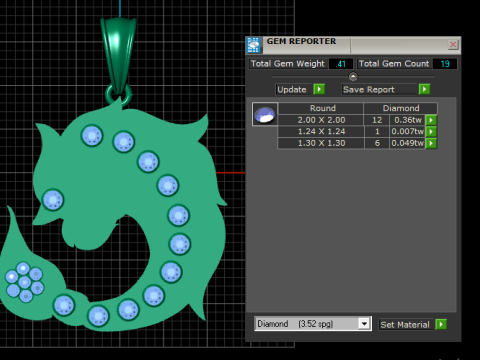The height and width of the screenshot is (360, 480).
Task: Click the Gem Reporter panel icon
Action: (x=254, y=45)
